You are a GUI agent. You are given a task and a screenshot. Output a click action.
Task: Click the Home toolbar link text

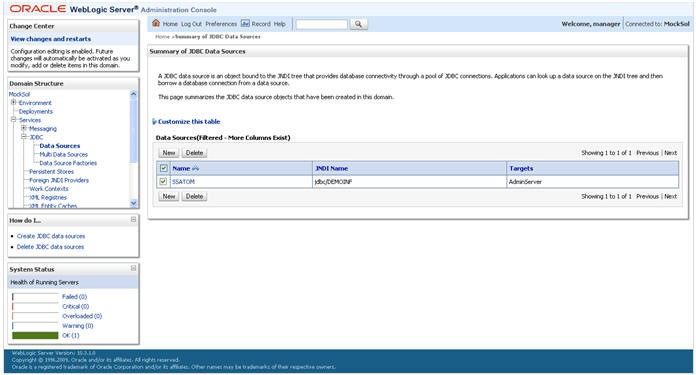point(170,24)
